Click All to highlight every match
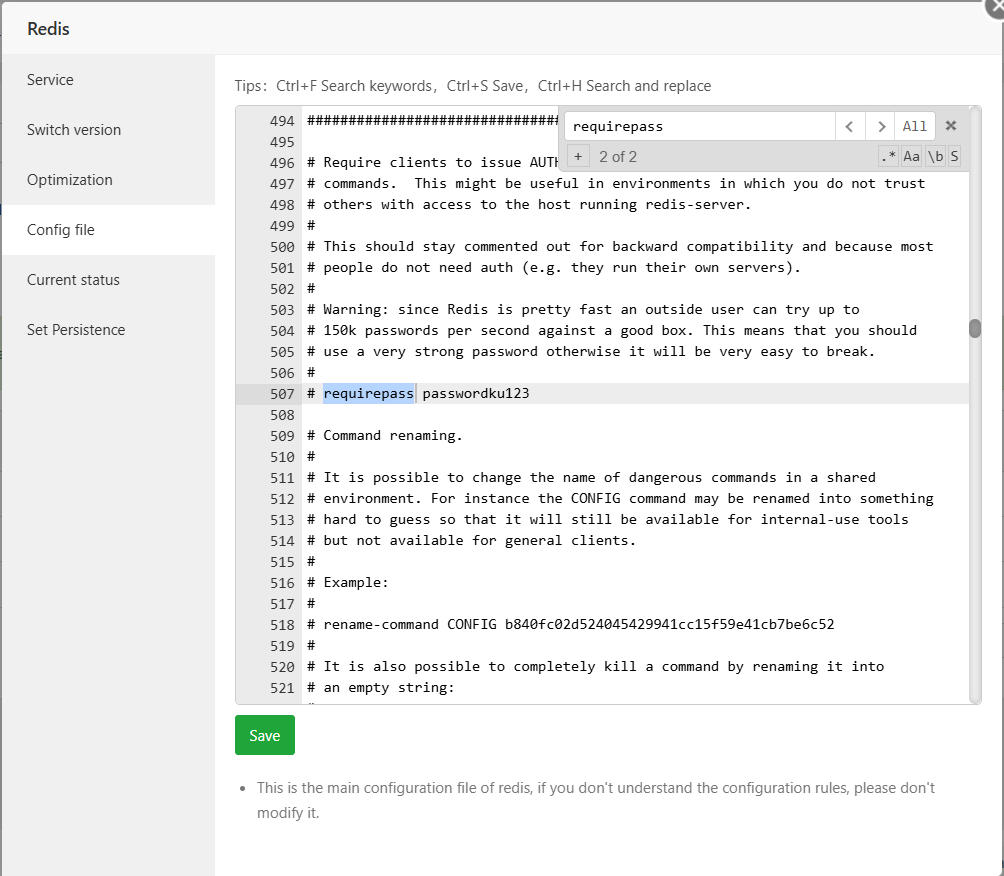This screenshot has width=1004, height=876. click(915, 126)
